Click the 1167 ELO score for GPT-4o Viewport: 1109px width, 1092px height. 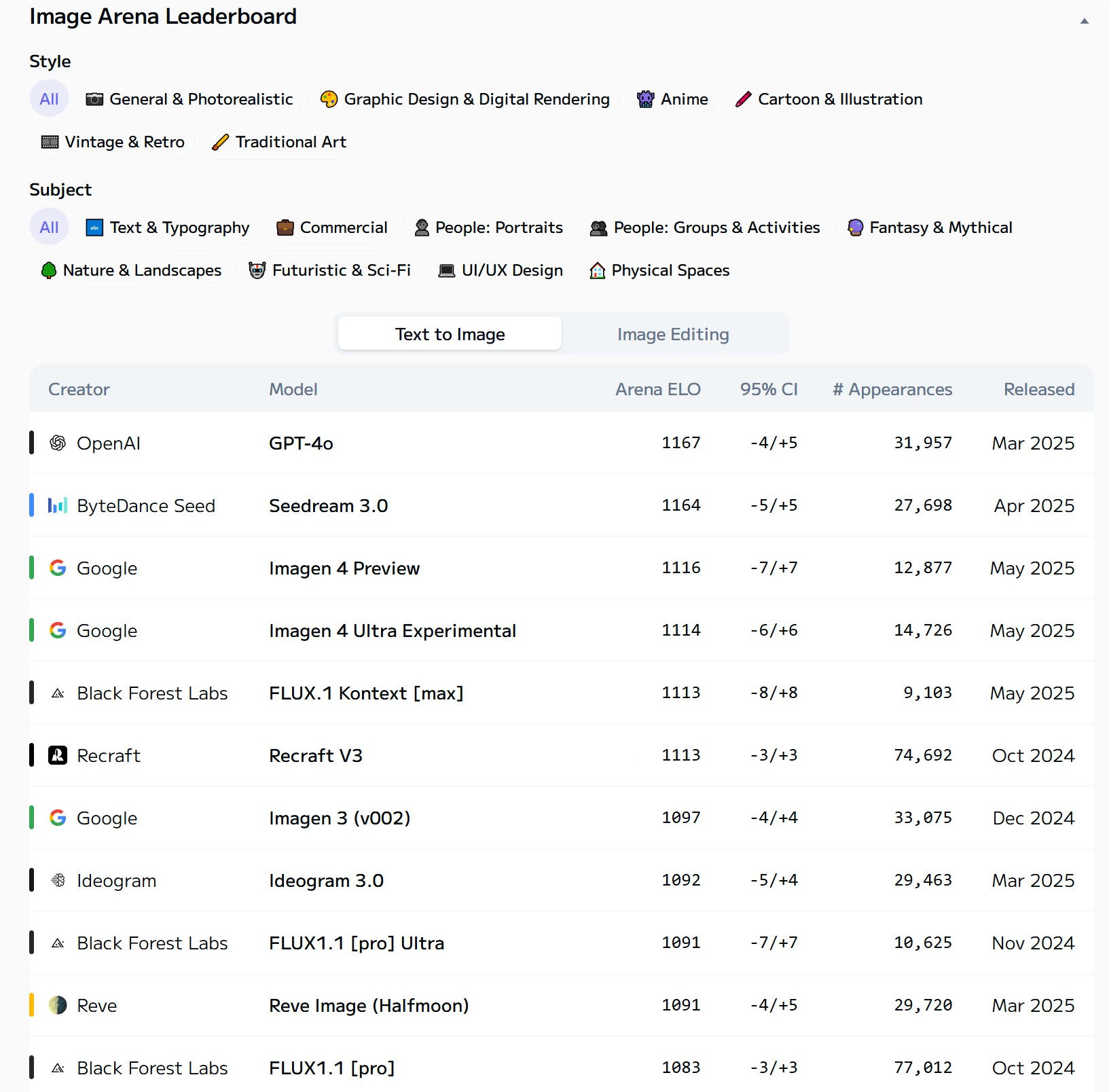click(x=681, y=443)
